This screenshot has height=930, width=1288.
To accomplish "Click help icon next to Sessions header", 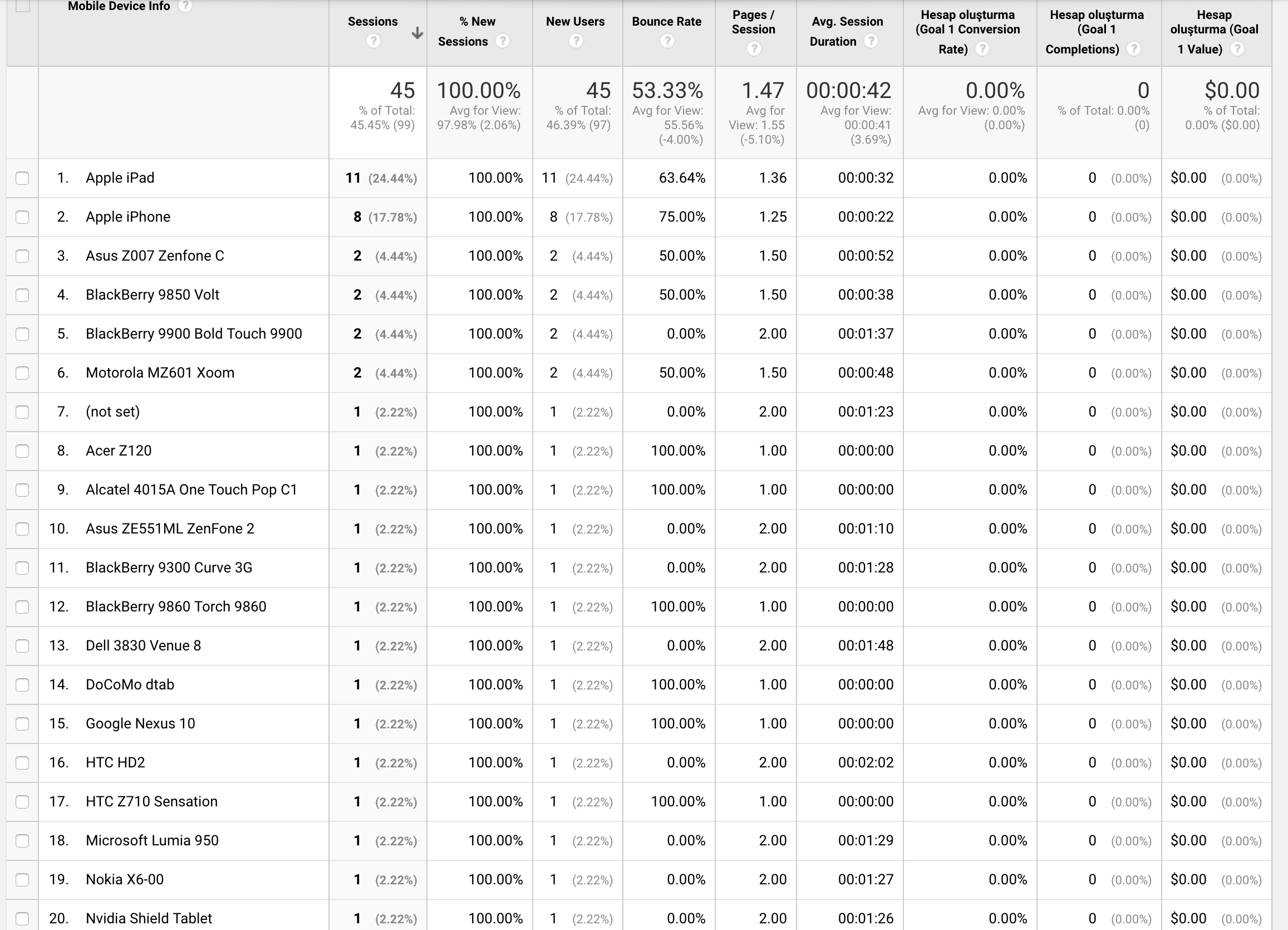I will click(372, 41).
